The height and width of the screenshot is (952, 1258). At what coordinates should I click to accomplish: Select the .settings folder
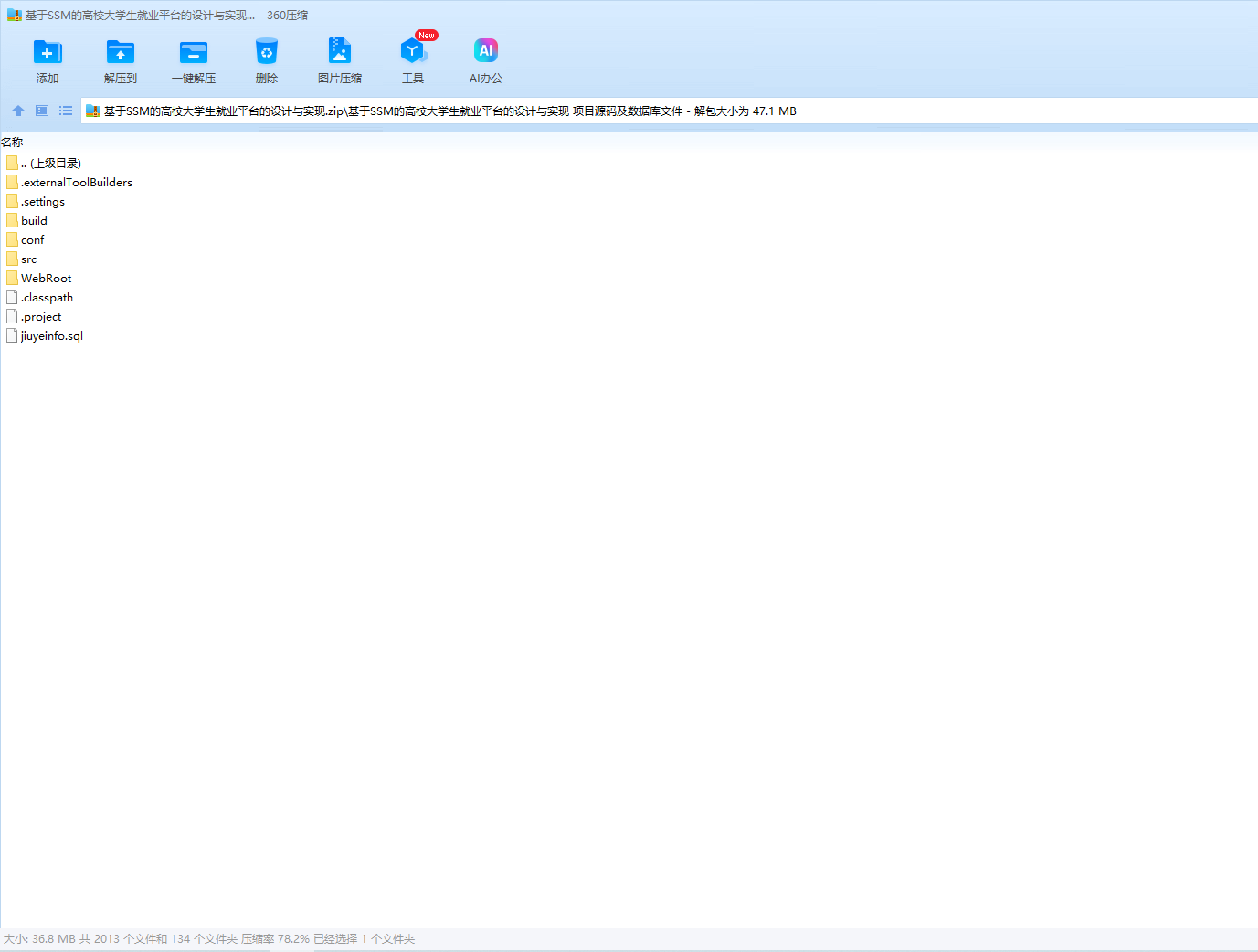(x=42, y=202)
